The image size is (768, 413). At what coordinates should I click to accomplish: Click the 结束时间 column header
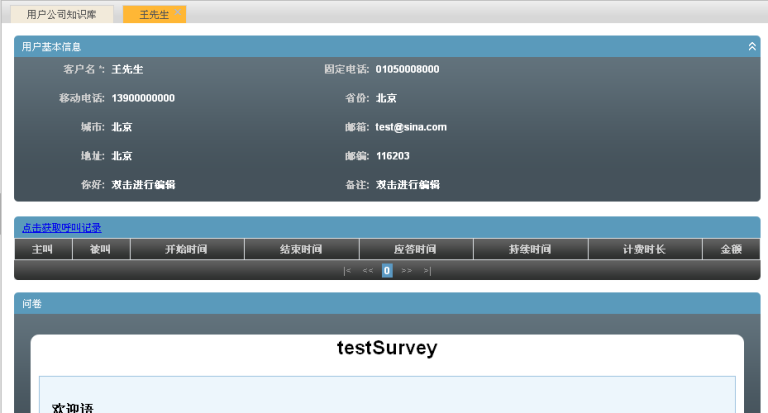(301, 249)
